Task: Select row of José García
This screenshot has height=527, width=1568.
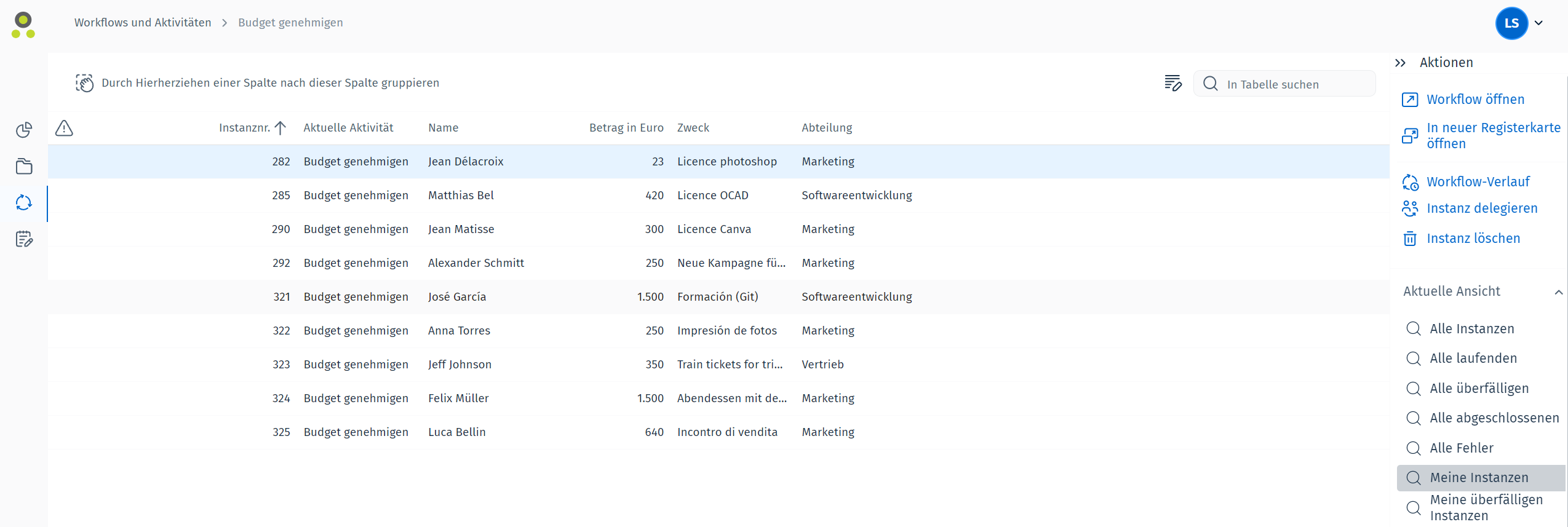Action: (718, 297)
